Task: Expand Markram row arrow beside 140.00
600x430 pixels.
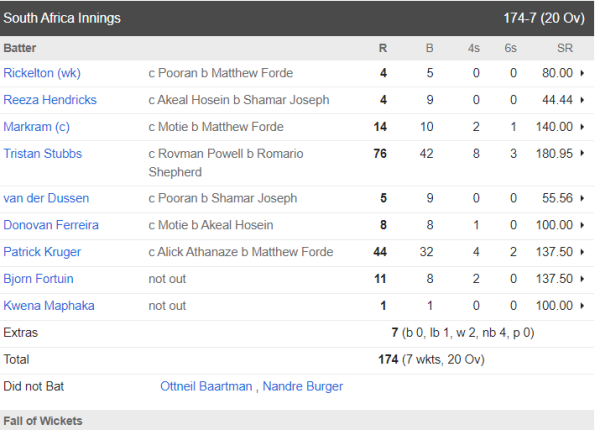Action: pyautogui.click(x=583, y=127)
